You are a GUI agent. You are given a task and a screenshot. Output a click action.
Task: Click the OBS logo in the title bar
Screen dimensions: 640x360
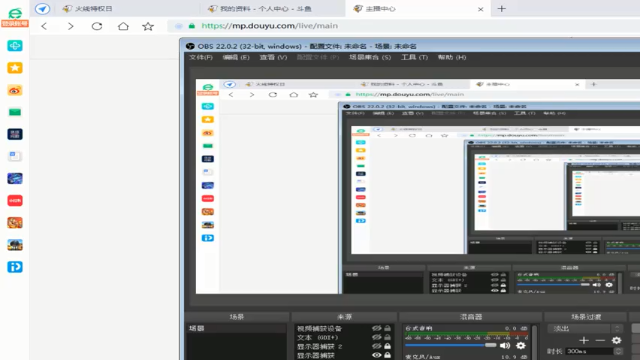(190, 46)
